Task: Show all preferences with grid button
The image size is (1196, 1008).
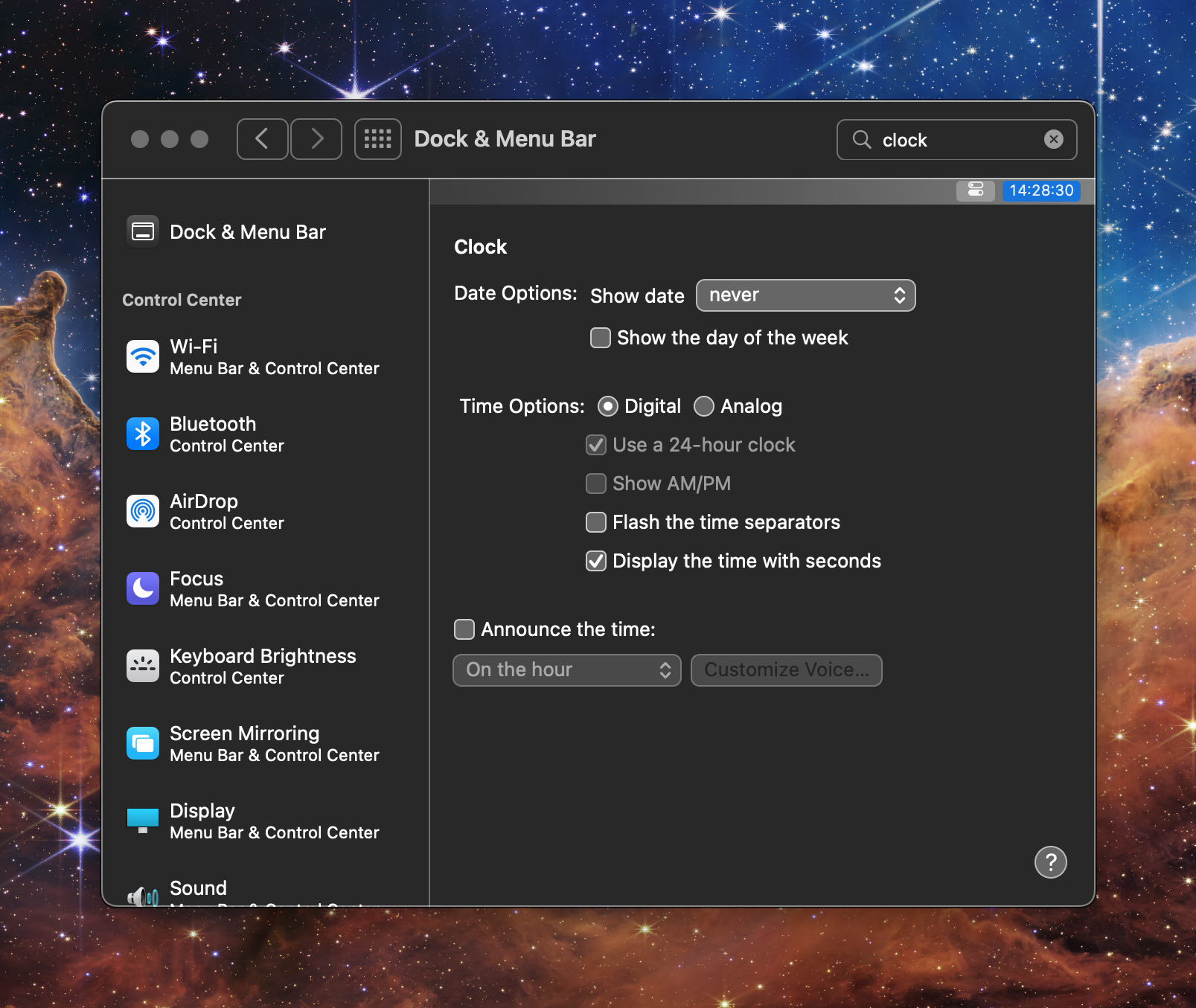Action: tap(377, 139)
